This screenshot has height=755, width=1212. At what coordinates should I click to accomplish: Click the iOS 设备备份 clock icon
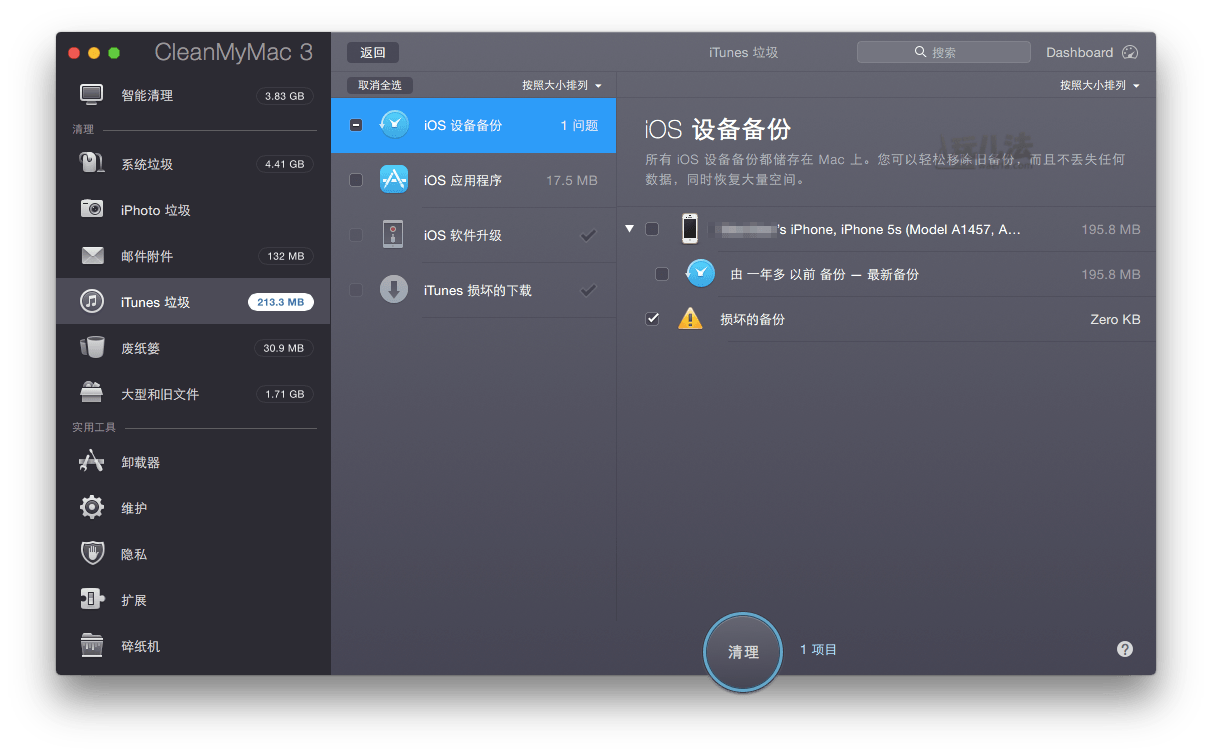(394, 124)
